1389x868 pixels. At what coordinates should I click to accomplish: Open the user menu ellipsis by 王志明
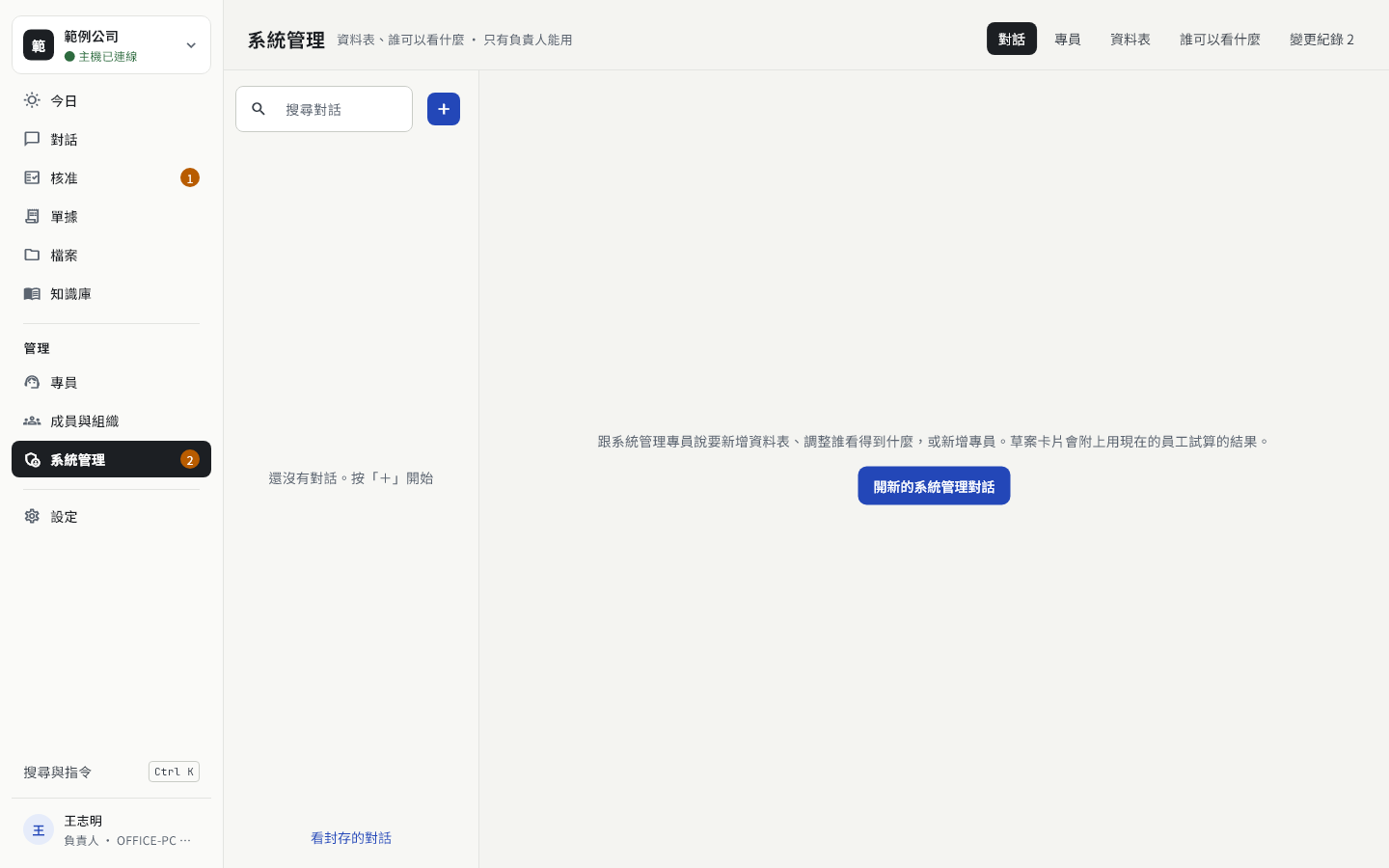185,840
